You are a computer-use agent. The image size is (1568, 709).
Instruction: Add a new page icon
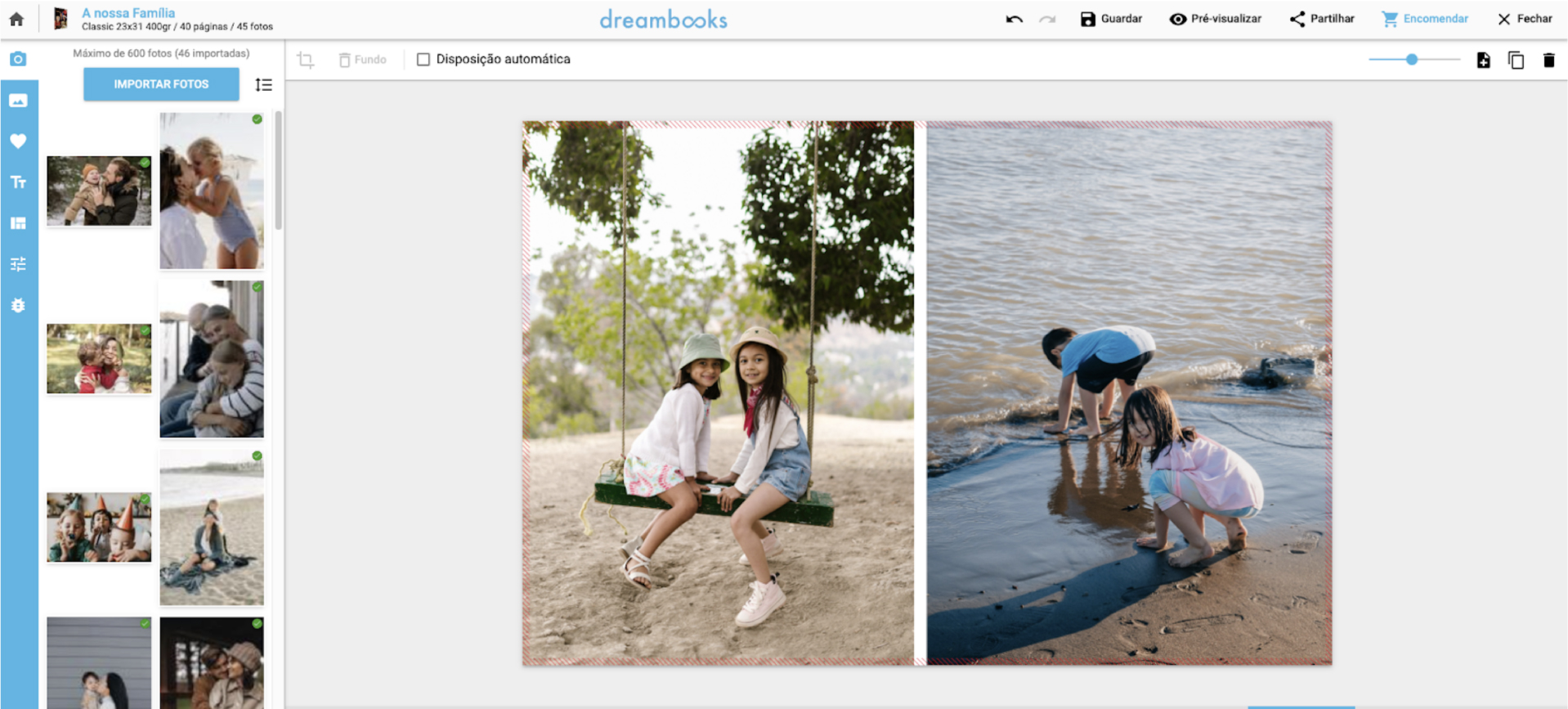point(1483,60)
